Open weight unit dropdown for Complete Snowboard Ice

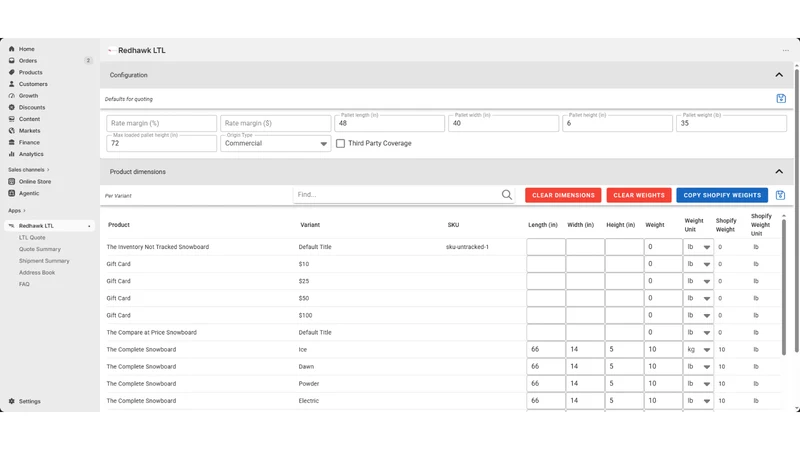698,349
